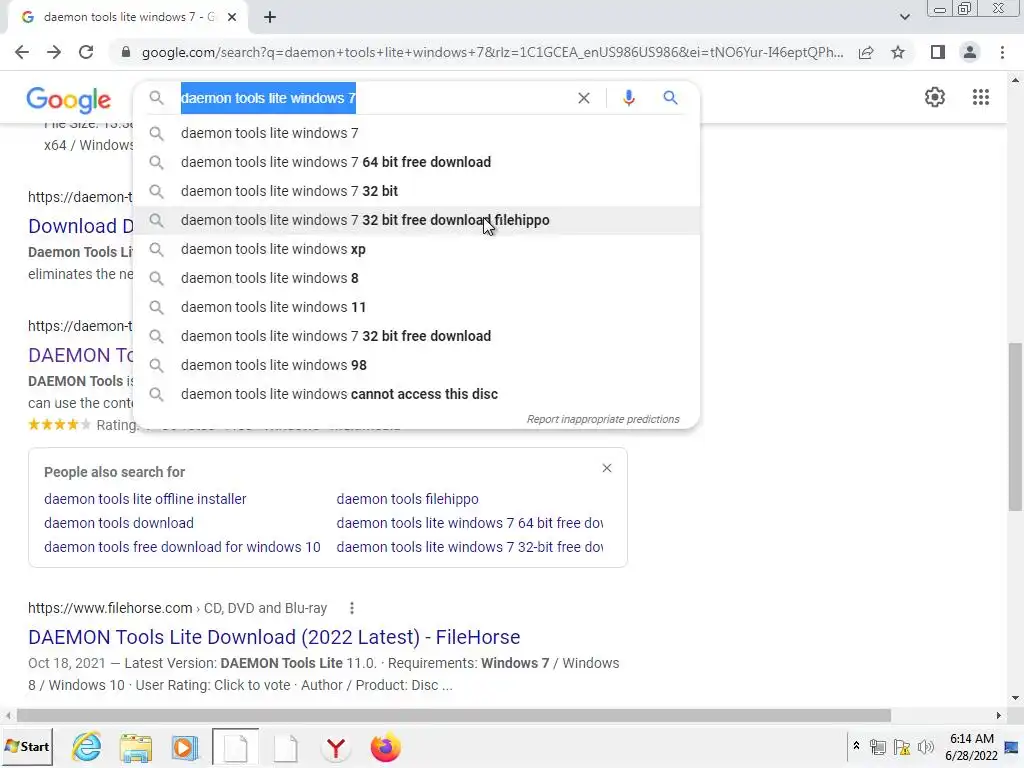Open 'daemon tools lite offline installer' link
Image resolution: width=1024 pixels, height=768 pixels.
[145, 499]
